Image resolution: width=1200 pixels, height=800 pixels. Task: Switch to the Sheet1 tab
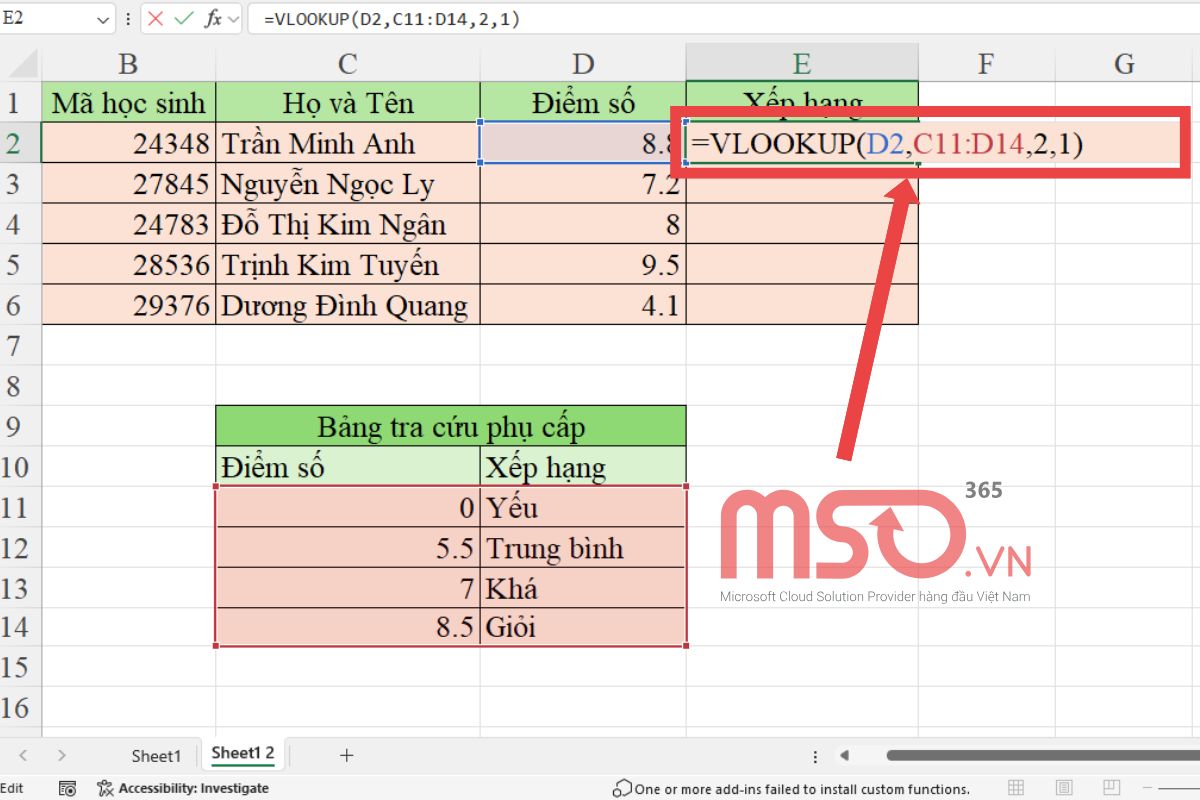click(156, 755)
